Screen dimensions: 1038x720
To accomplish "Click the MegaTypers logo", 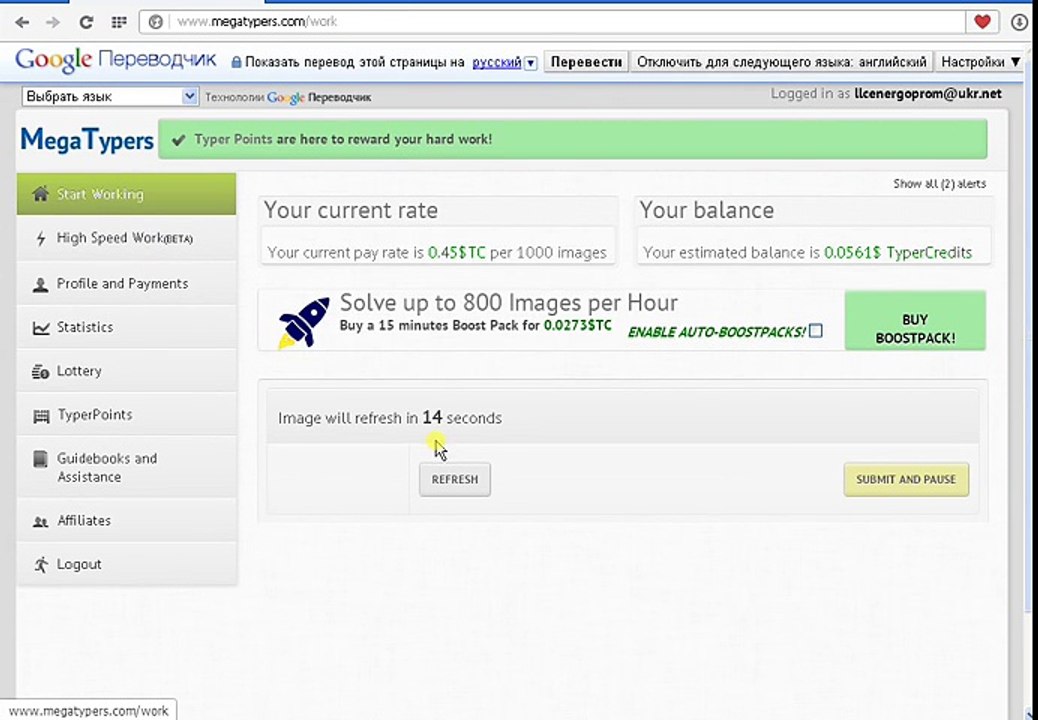I will tap(87, 140).
